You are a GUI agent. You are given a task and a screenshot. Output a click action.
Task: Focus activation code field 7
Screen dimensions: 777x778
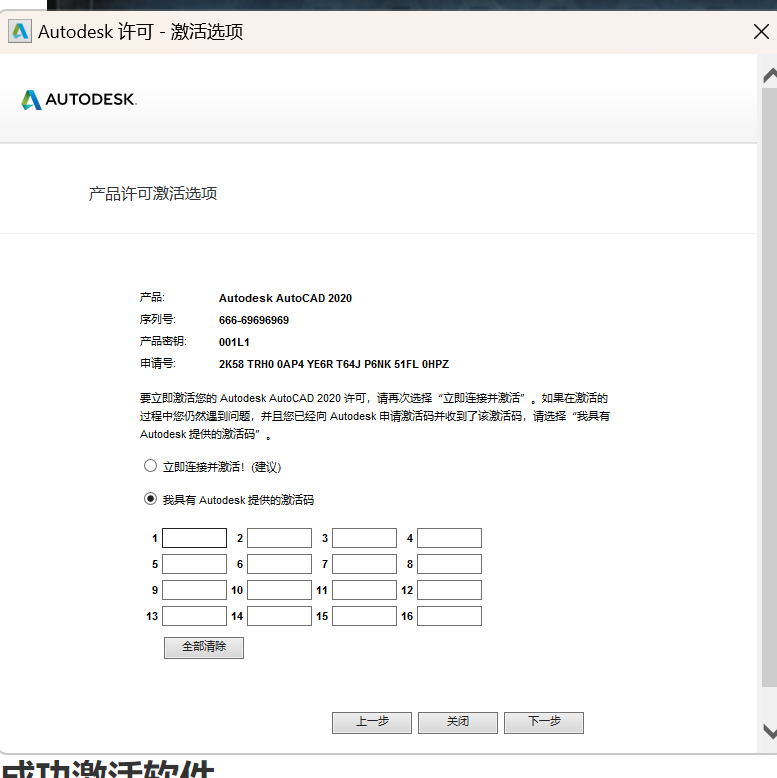click(364, 564)
